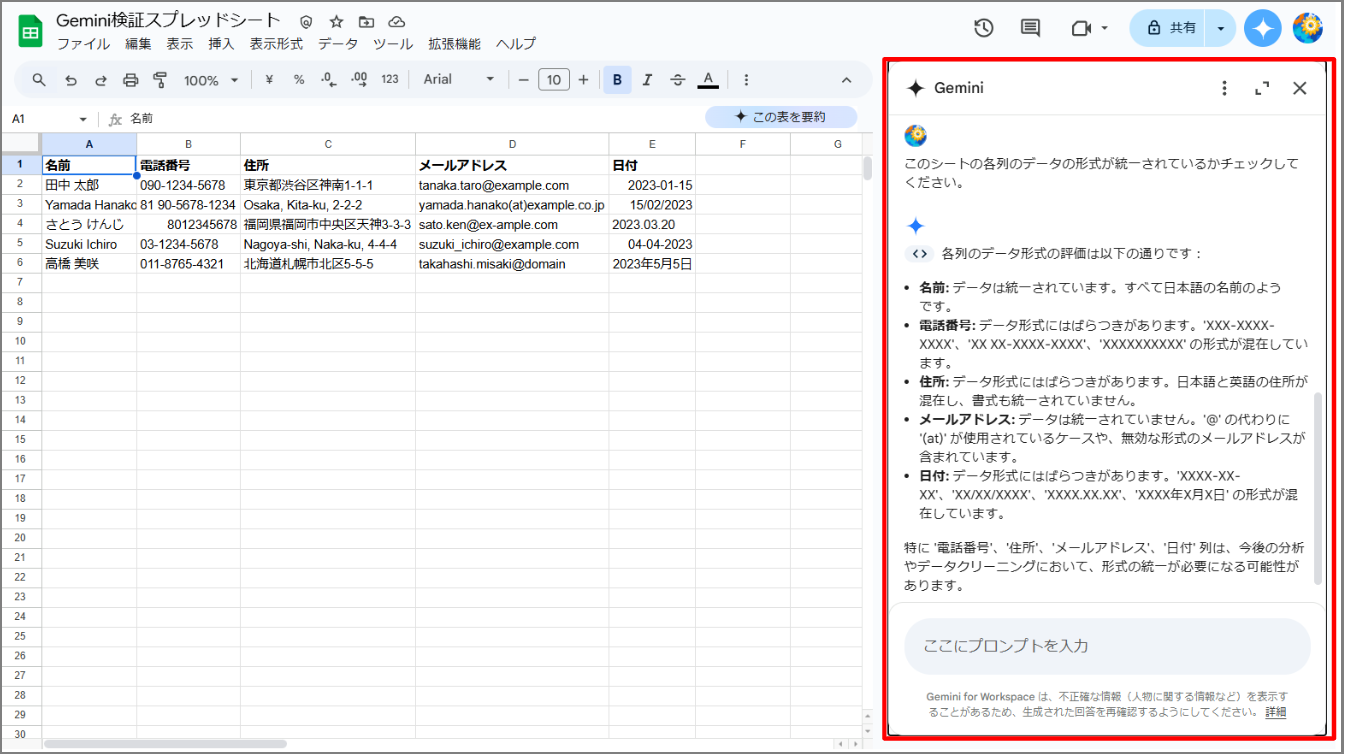The image size is (1345, 754).
Task: Decrease decimal places
Action: point(328,80)
